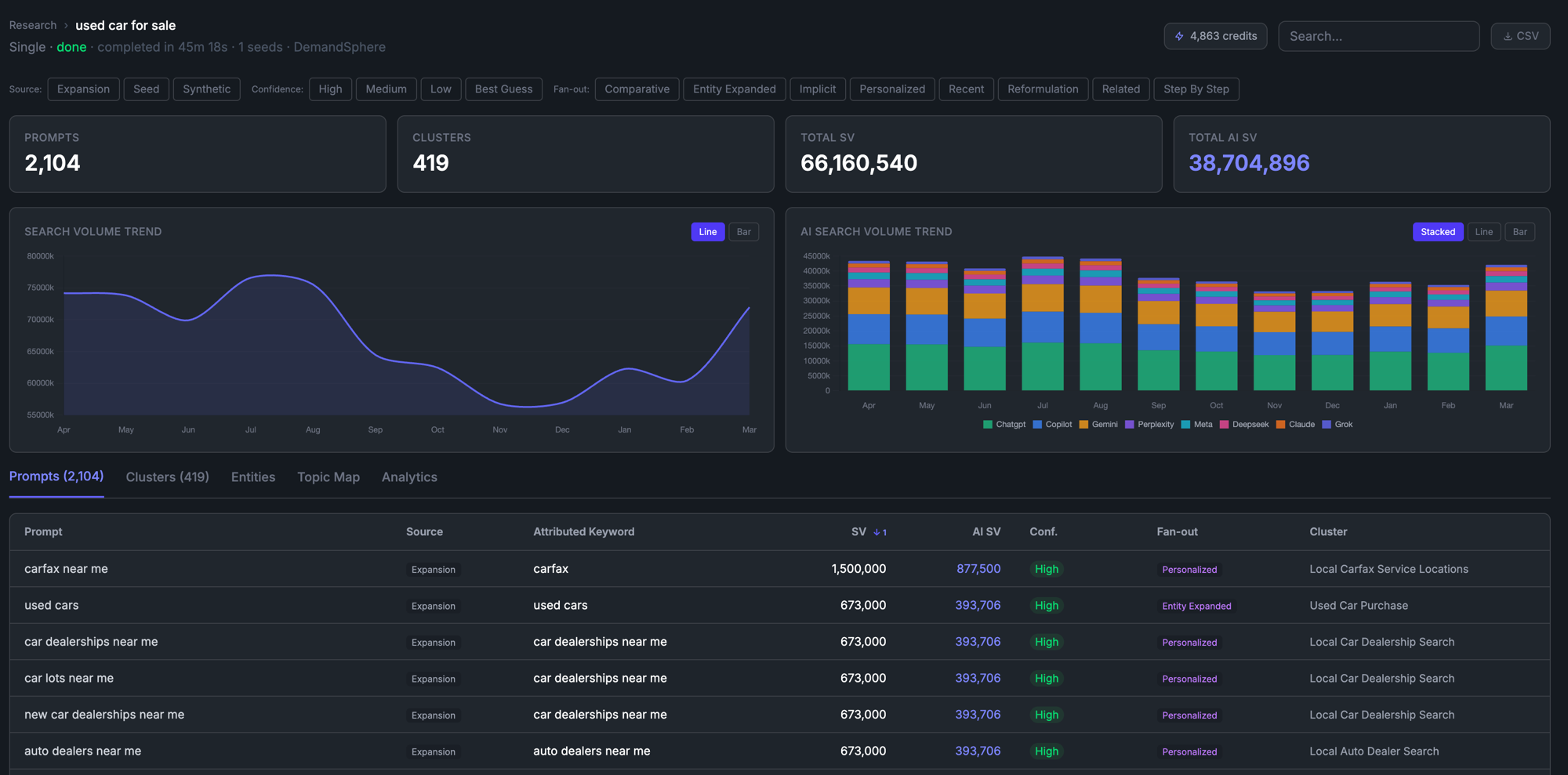
Task: Enable Stacked view on the AI chart
Action: tap(1437, 232)
